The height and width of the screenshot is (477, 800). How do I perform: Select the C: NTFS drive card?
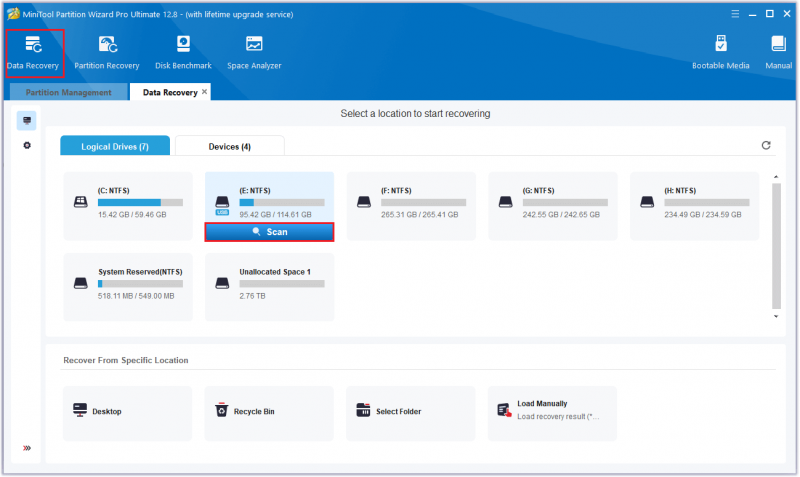click(128, 206)
